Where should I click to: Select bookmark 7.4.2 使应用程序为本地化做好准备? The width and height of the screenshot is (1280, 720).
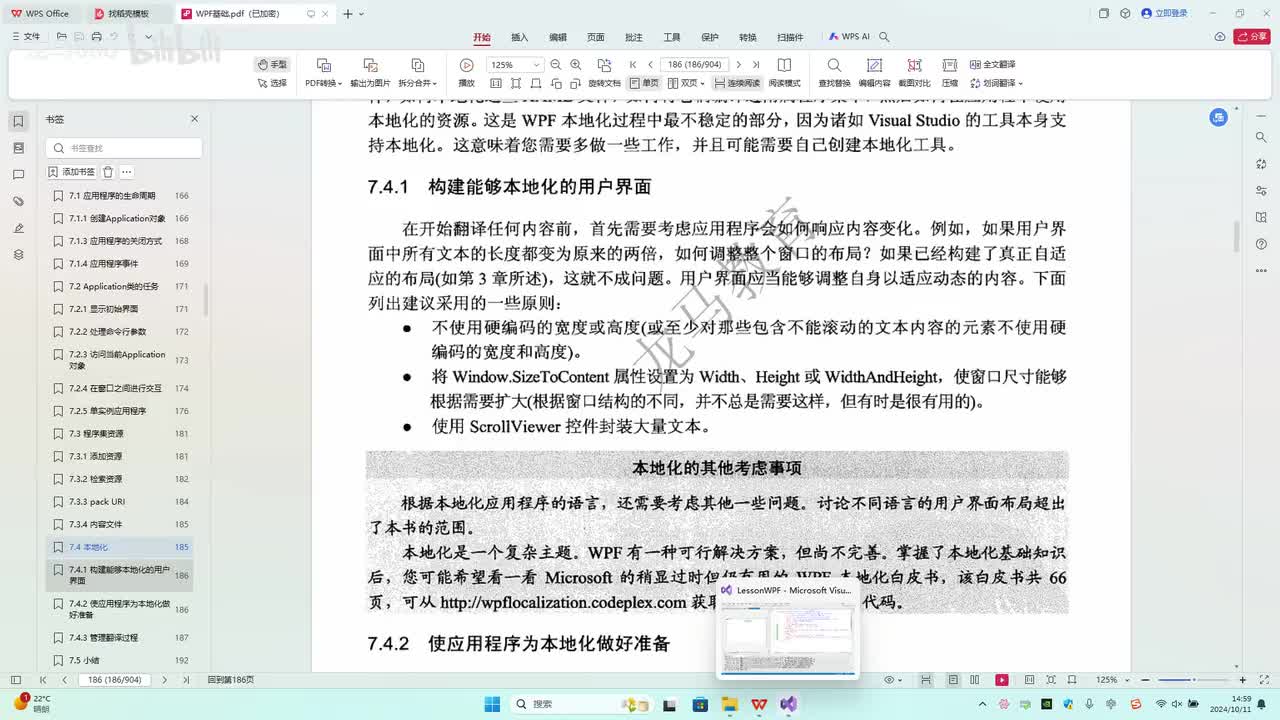[120, 609]
